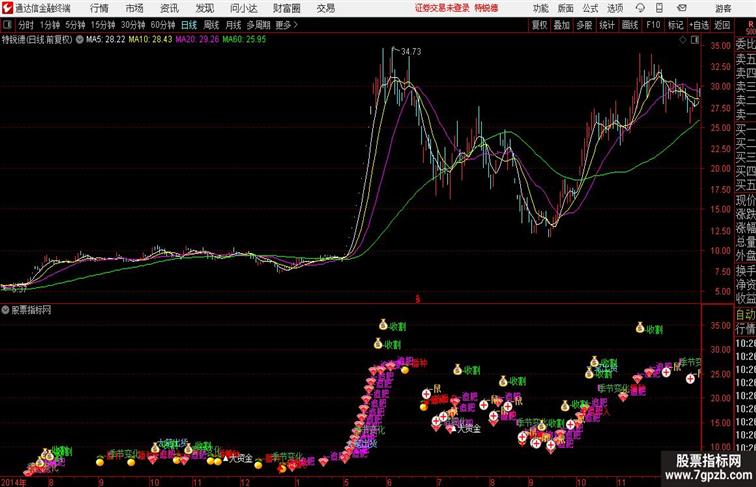Click the 大资金 marker near month 12
Screen dimensions: 756x487
click(238, 458)
